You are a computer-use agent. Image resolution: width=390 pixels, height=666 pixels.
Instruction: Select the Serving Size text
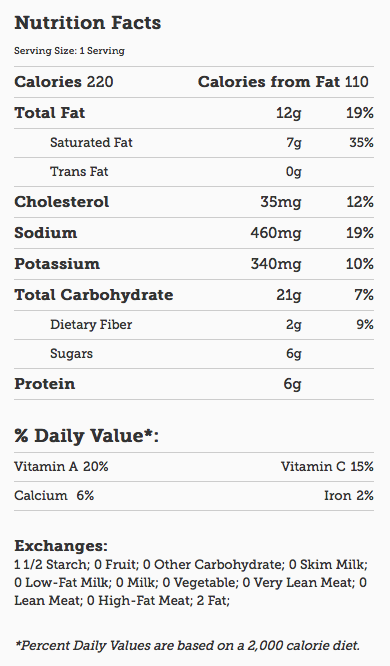[x=69, y=51]
